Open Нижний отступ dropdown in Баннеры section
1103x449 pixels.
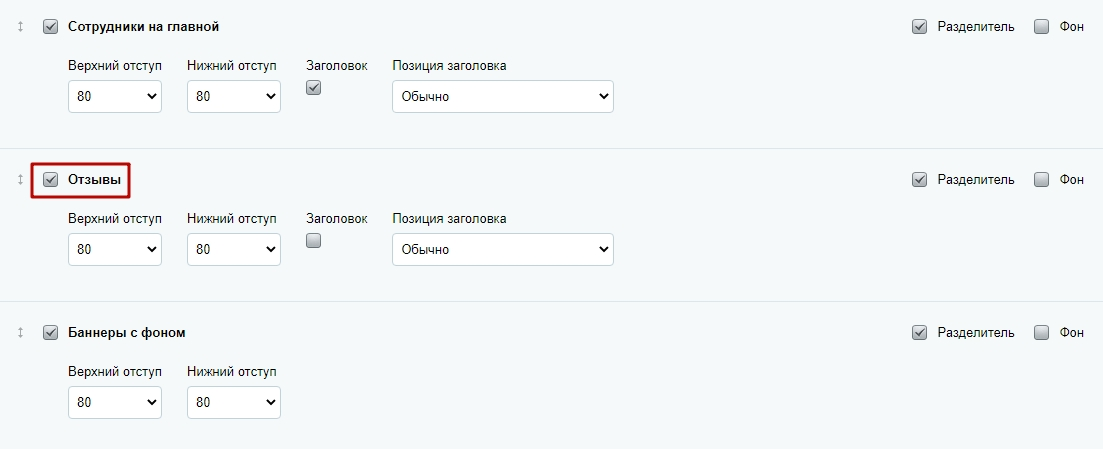coord(233,403)
